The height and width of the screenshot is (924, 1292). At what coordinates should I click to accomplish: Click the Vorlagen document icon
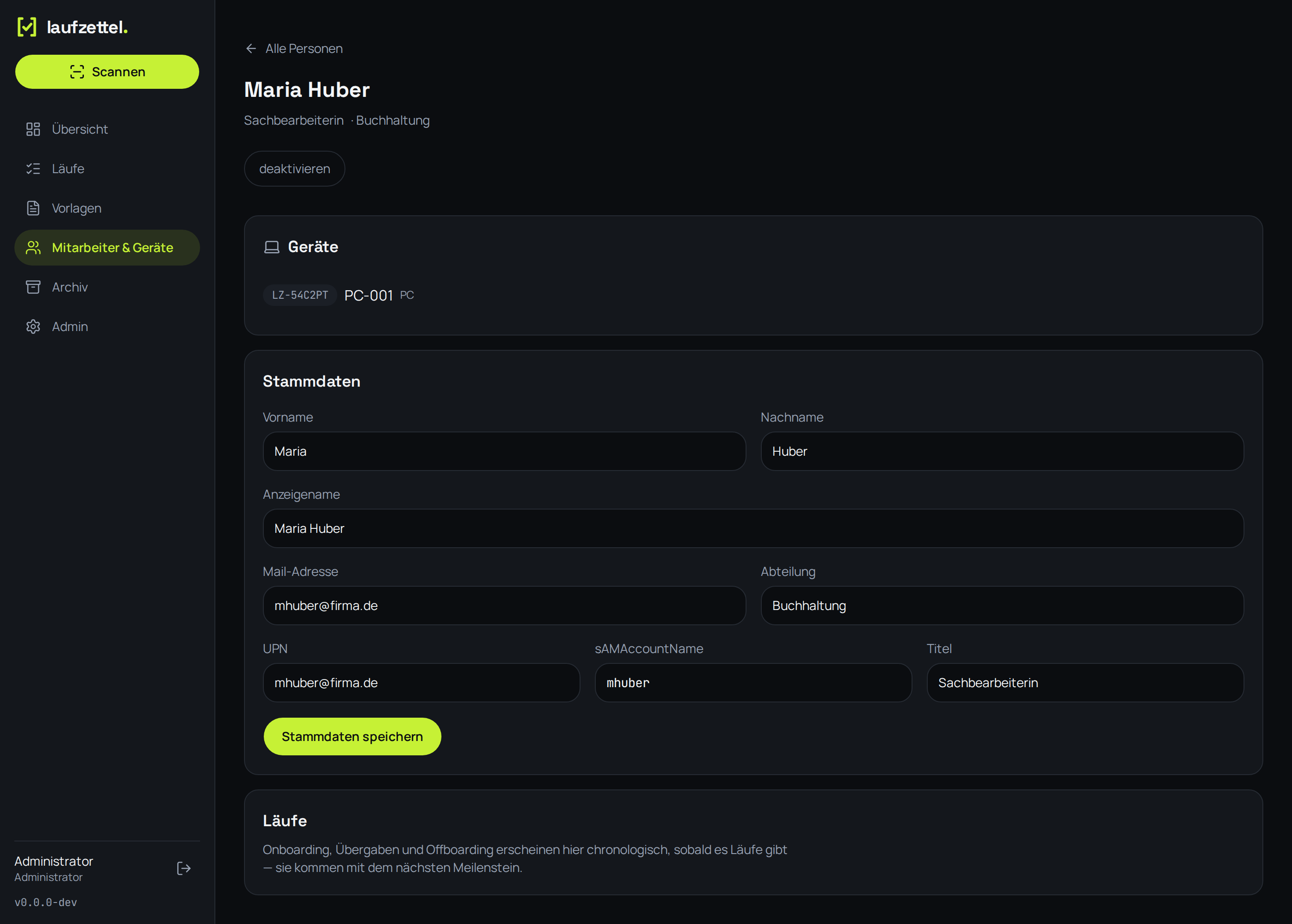pyautogui.click(x=33, y=208)
